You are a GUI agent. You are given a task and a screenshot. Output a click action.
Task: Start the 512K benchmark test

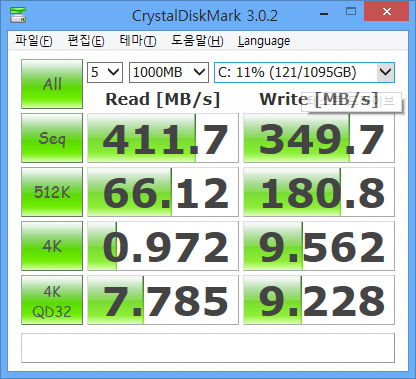pyautogui.click(x=52, y=192)
